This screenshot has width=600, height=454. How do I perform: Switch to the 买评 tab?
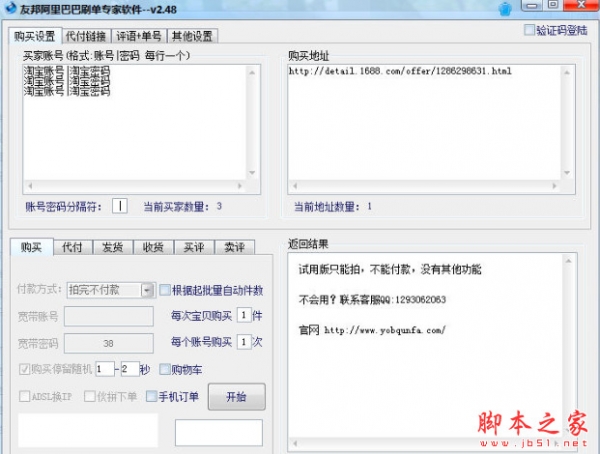coord(194,247)
